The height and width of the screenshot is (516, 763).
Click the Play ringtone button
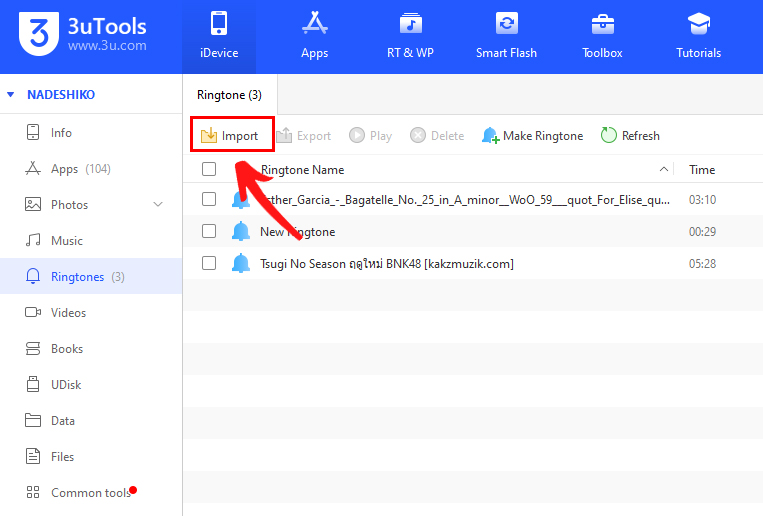[370, 135]
